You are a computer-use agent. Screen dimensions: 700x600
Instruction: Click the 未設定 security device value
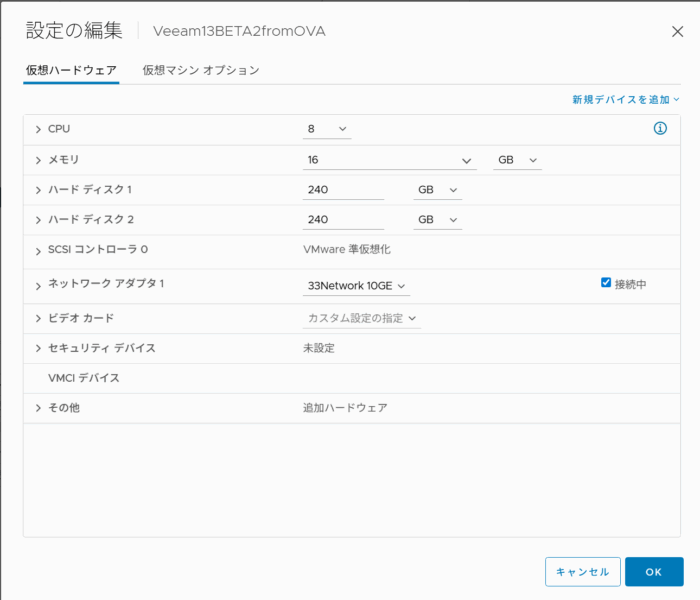point(319,348)
